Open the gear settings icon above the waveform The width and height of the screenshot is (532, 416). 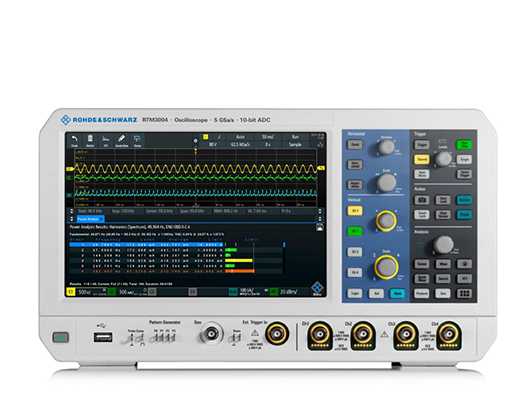pos(195,140)
